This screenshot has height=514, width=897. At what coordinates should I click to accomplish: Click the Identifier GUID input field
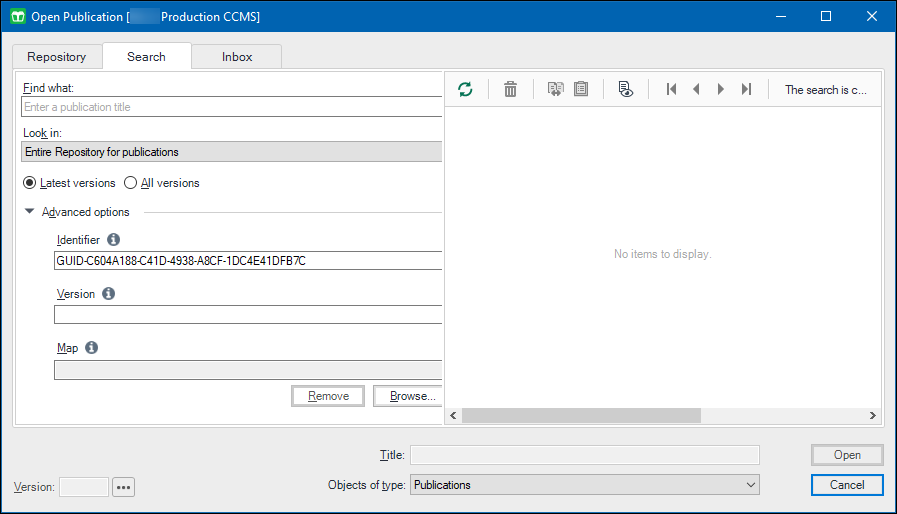pos(248,261)
